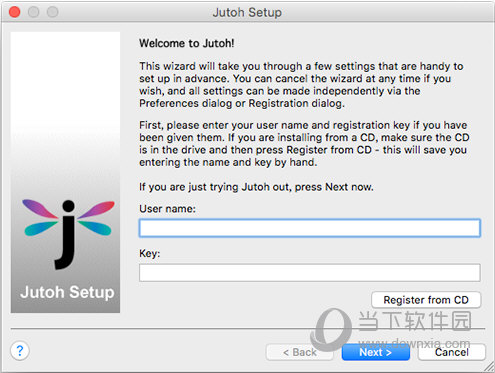Click the 'just trying Jutoh out' hint text
The width and height of the screenshot is (495, 373).
click(x=256, y=187)
